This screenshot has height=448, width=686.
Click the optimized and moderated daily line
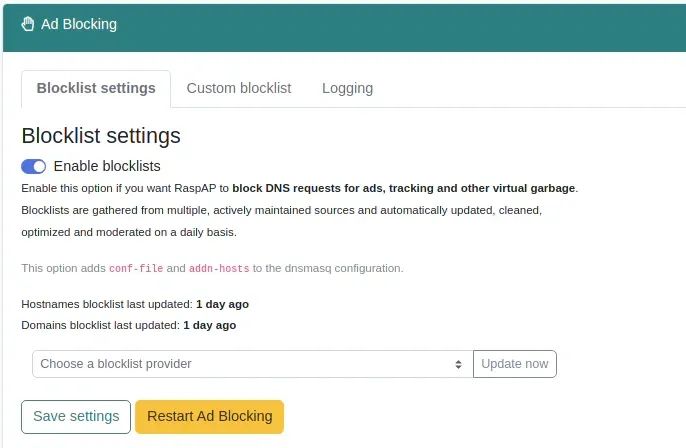(x=129, y=232)
